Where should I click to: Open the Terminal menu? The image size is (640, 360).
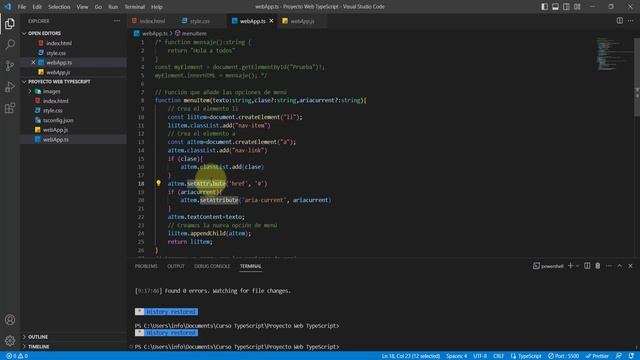135,7
